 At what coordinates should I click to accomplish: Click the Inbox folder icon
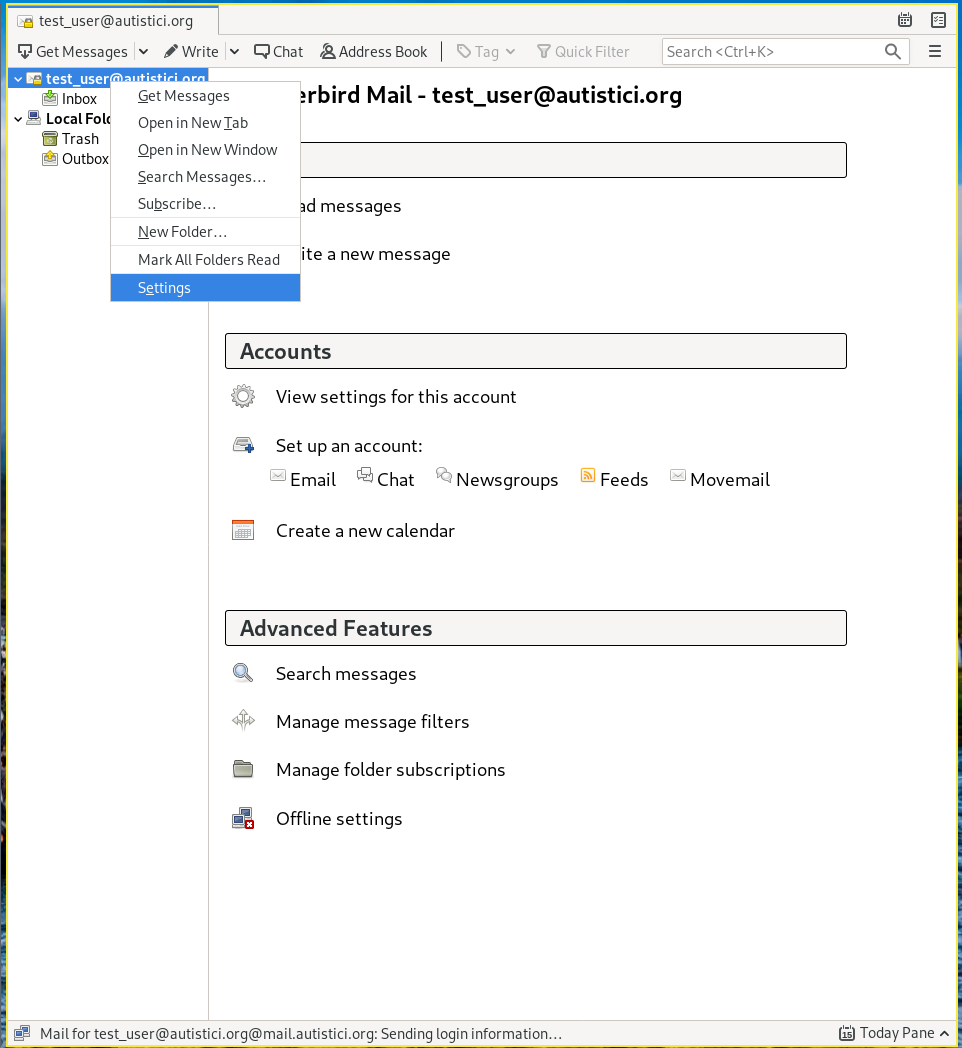coord(50,98)
